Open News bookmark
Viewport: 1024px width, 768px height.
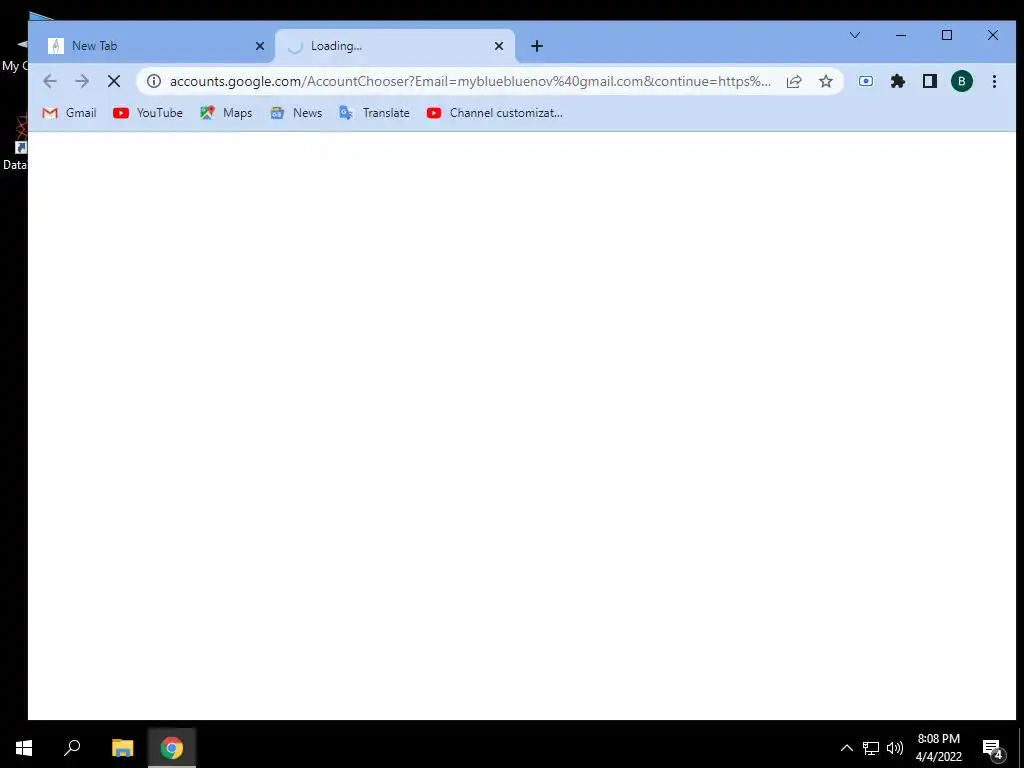296,113
